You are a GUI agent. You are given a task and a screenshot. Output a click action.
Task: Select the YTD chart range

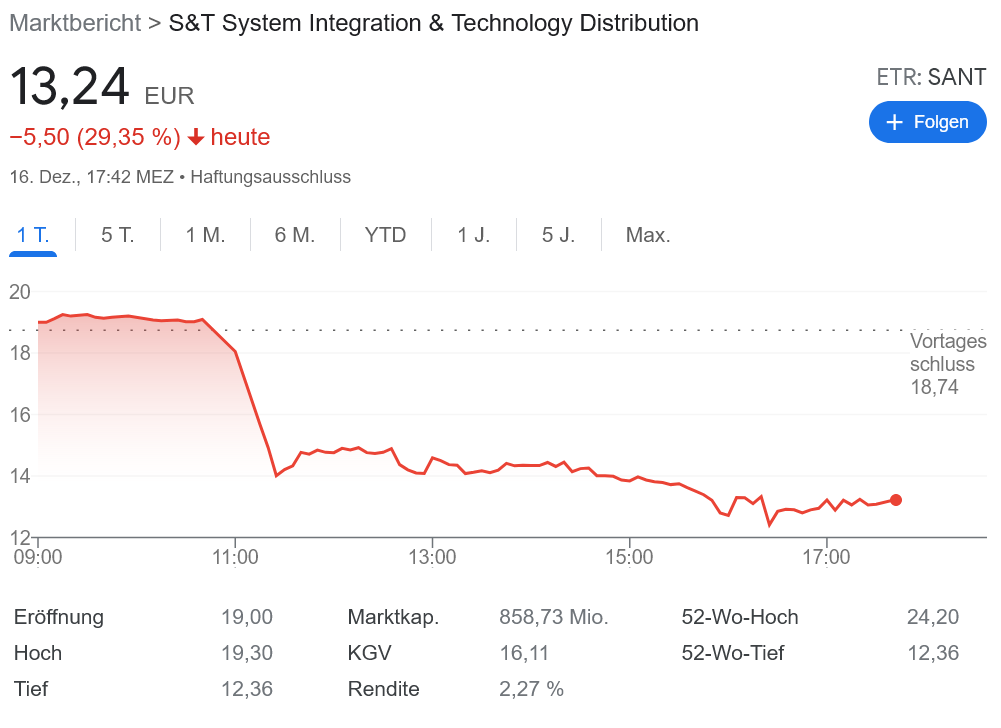pyautogui.click(x=385, y=235)
